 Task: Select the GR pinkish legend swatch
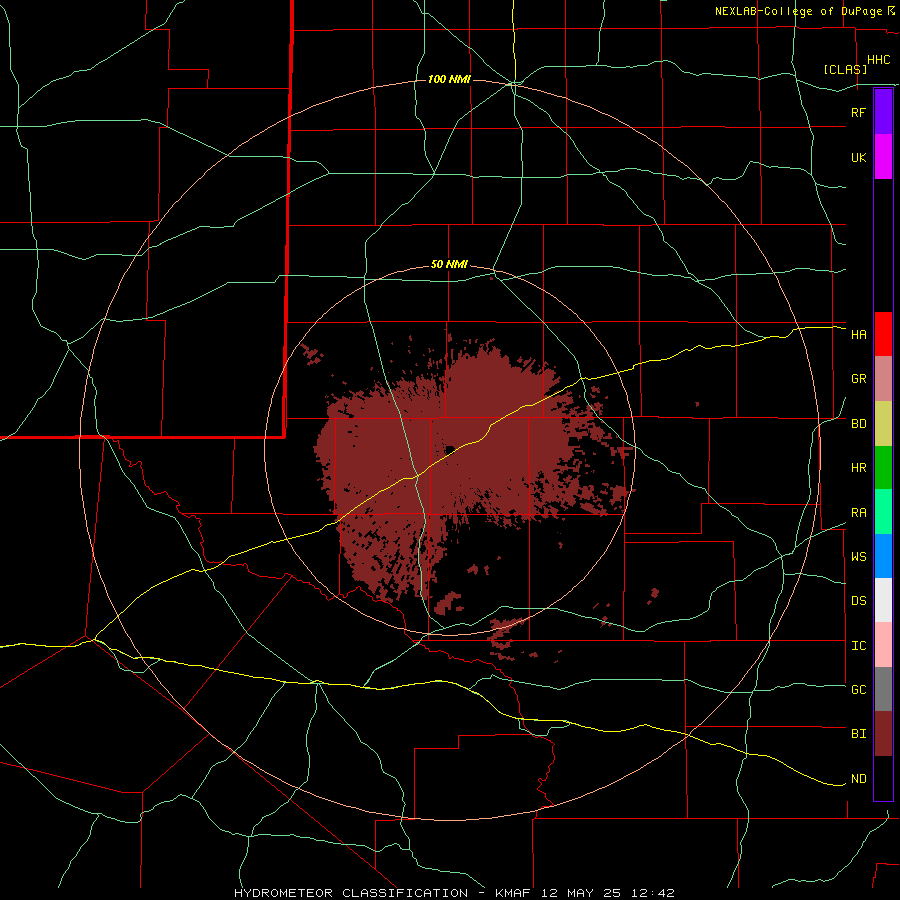[883, 379]
